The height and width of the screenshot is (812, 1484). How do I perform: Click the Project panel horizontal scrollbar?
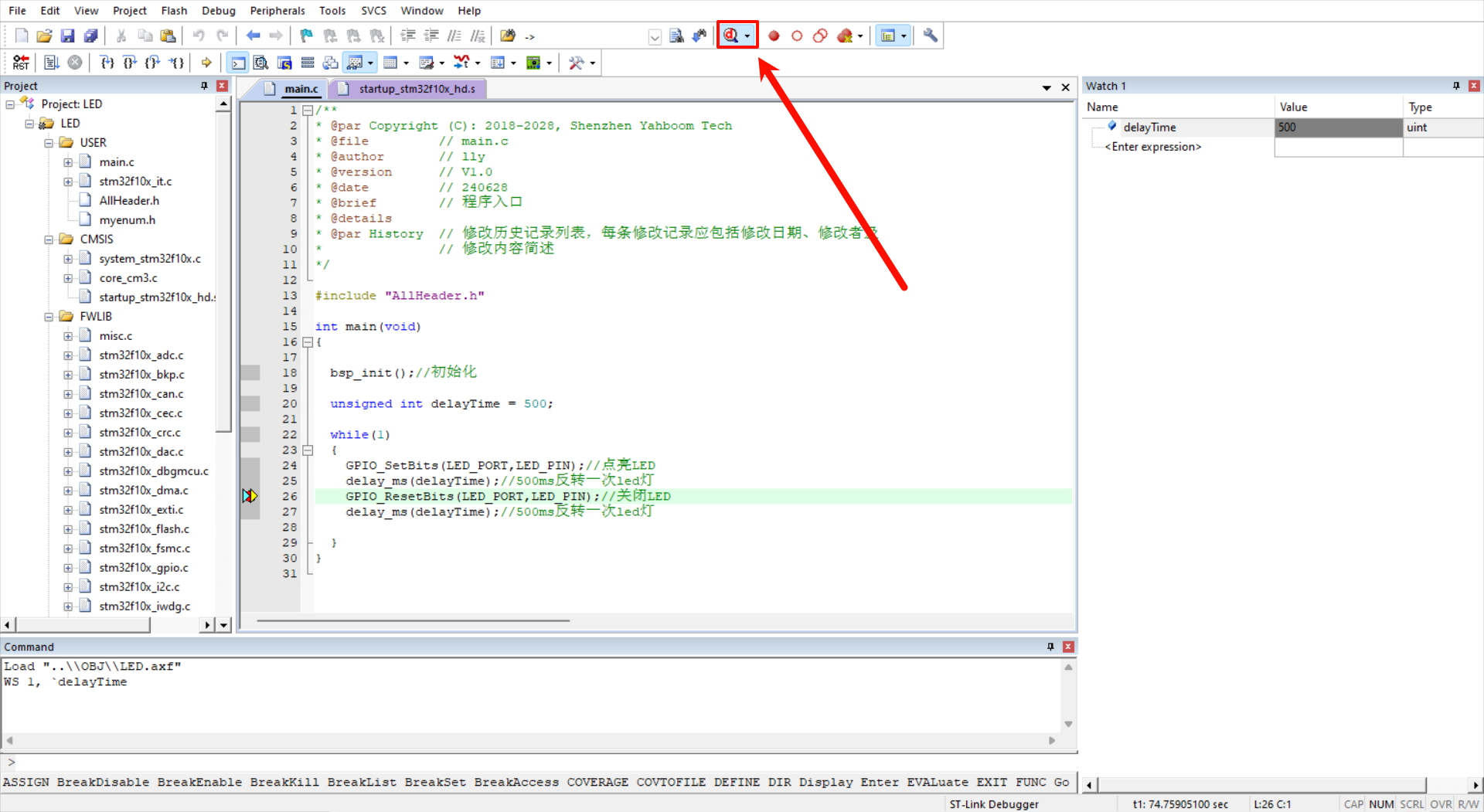pos(83,625)
